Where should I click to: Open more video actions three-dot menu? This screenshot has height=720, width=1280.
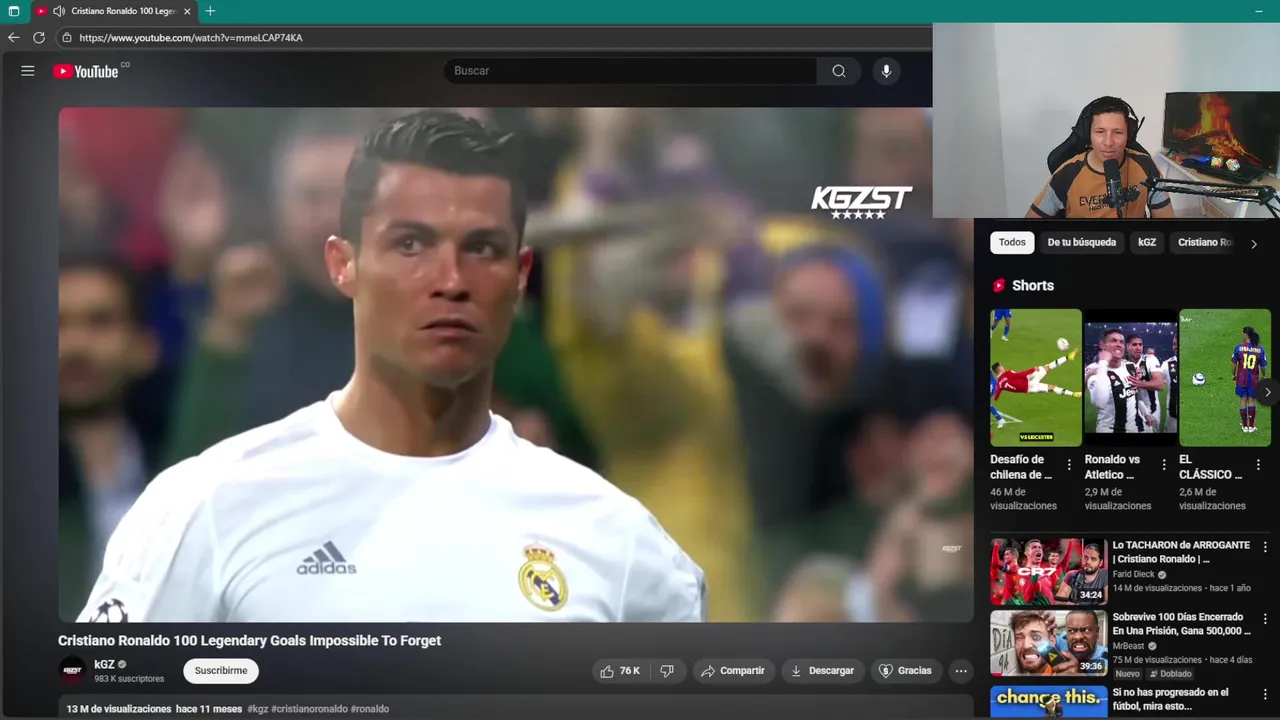[x=961, y=671]
